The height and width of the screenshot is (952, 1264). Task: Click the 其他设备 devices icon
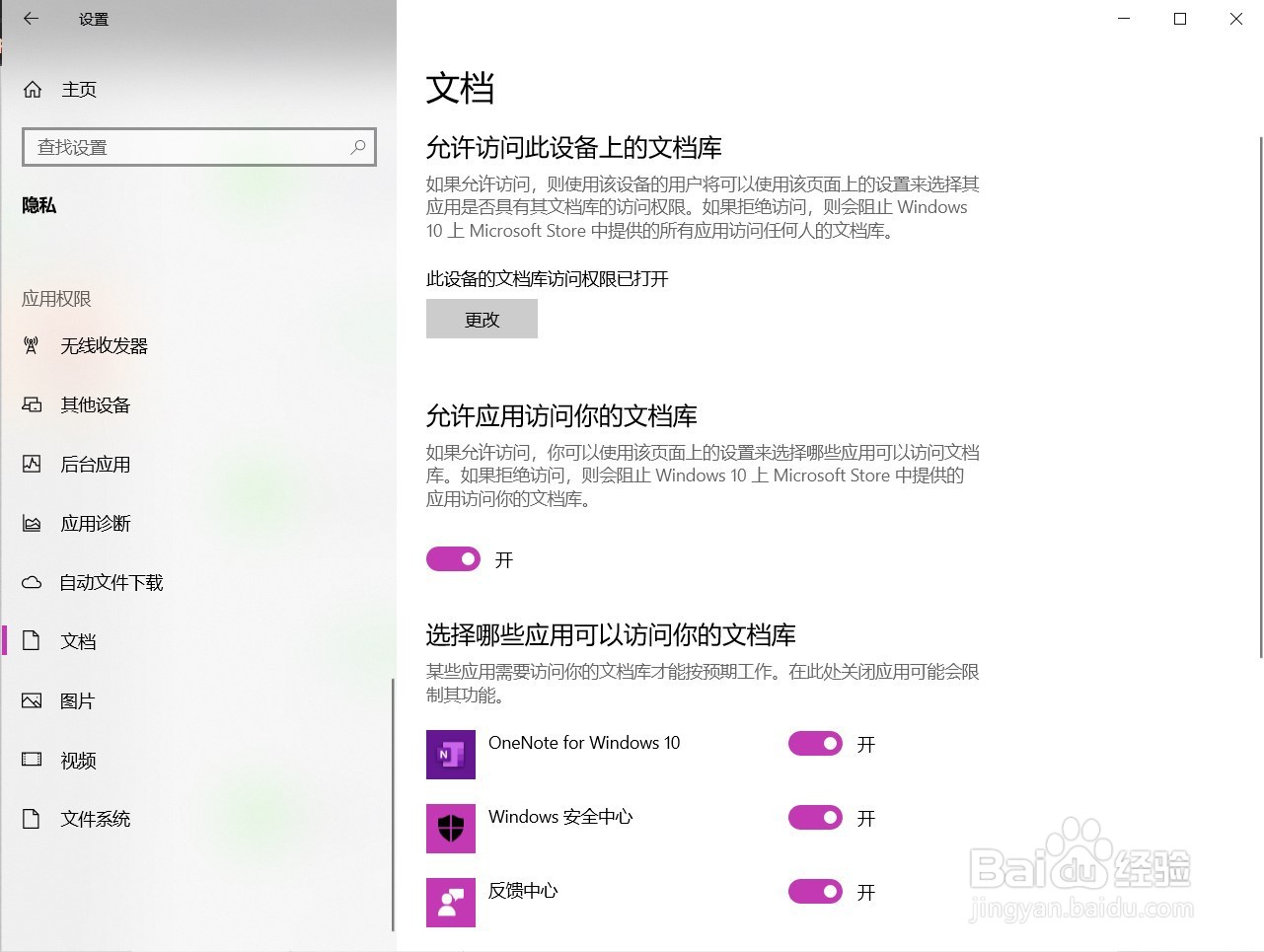32,405
